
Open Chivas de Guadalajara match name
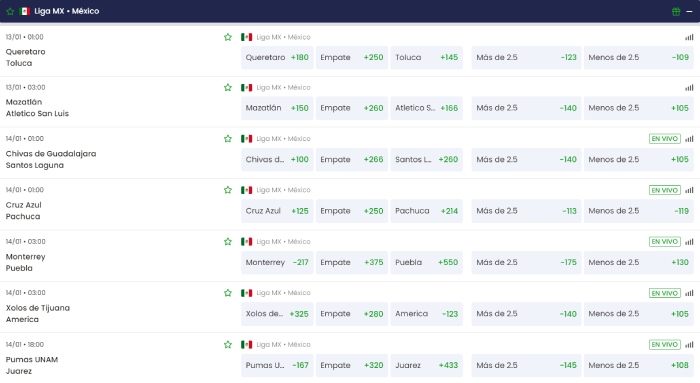pos(51,154)
